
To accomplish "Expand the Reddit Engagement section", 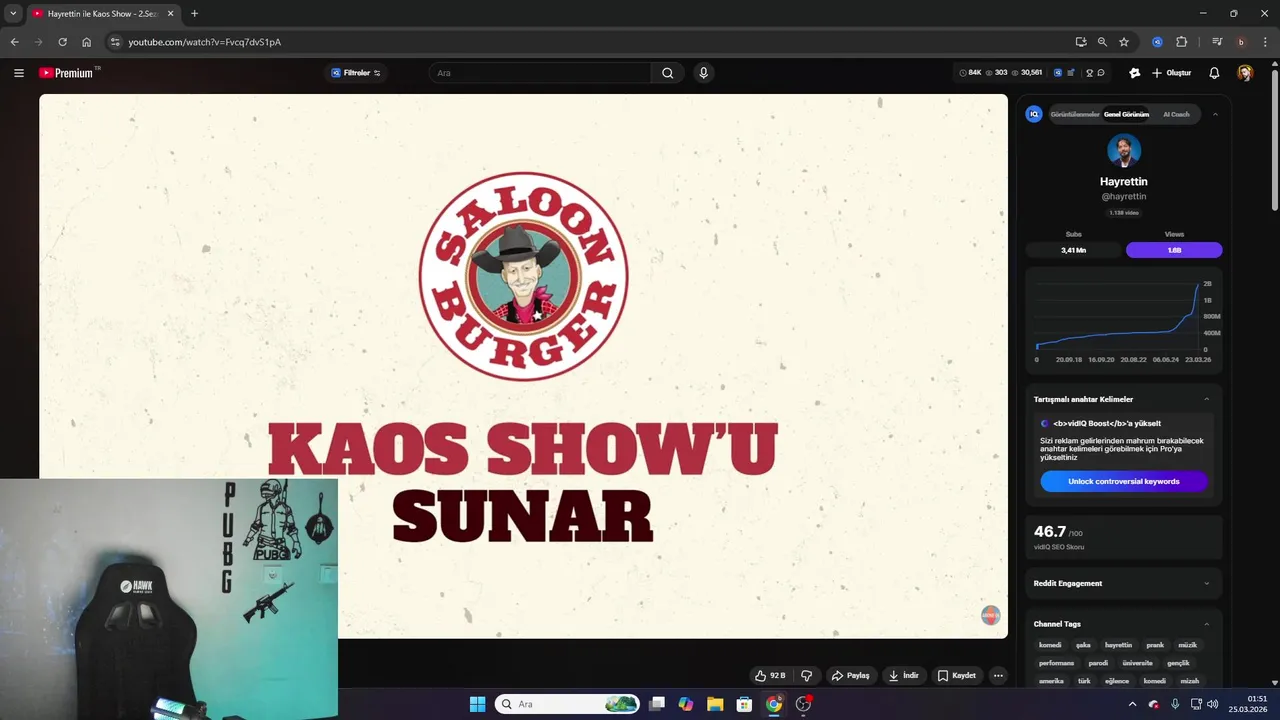I will point(1206,583).
